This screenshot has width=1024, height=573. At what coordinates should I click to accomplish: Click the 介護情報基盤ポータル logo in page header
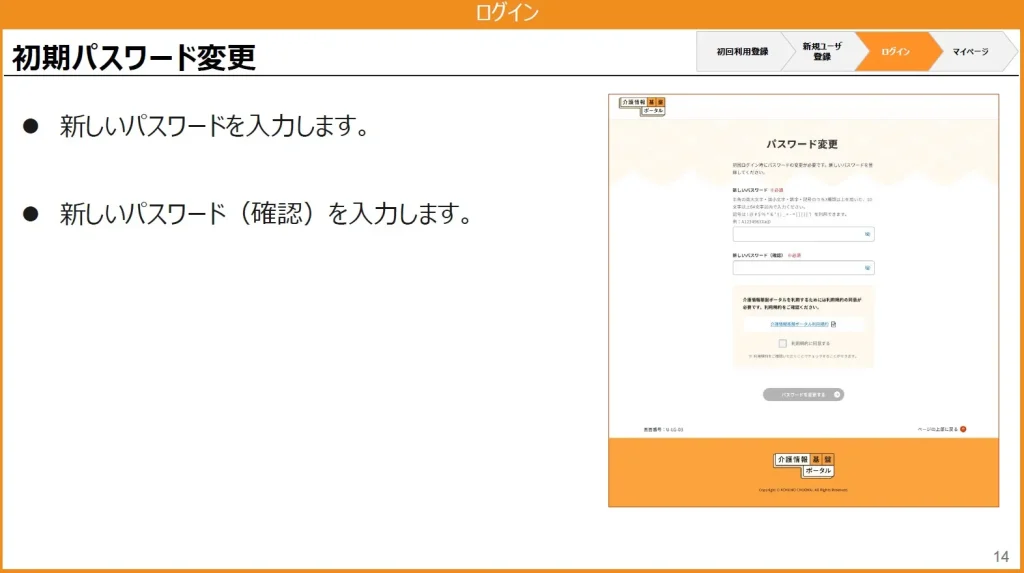click(642, 105)
